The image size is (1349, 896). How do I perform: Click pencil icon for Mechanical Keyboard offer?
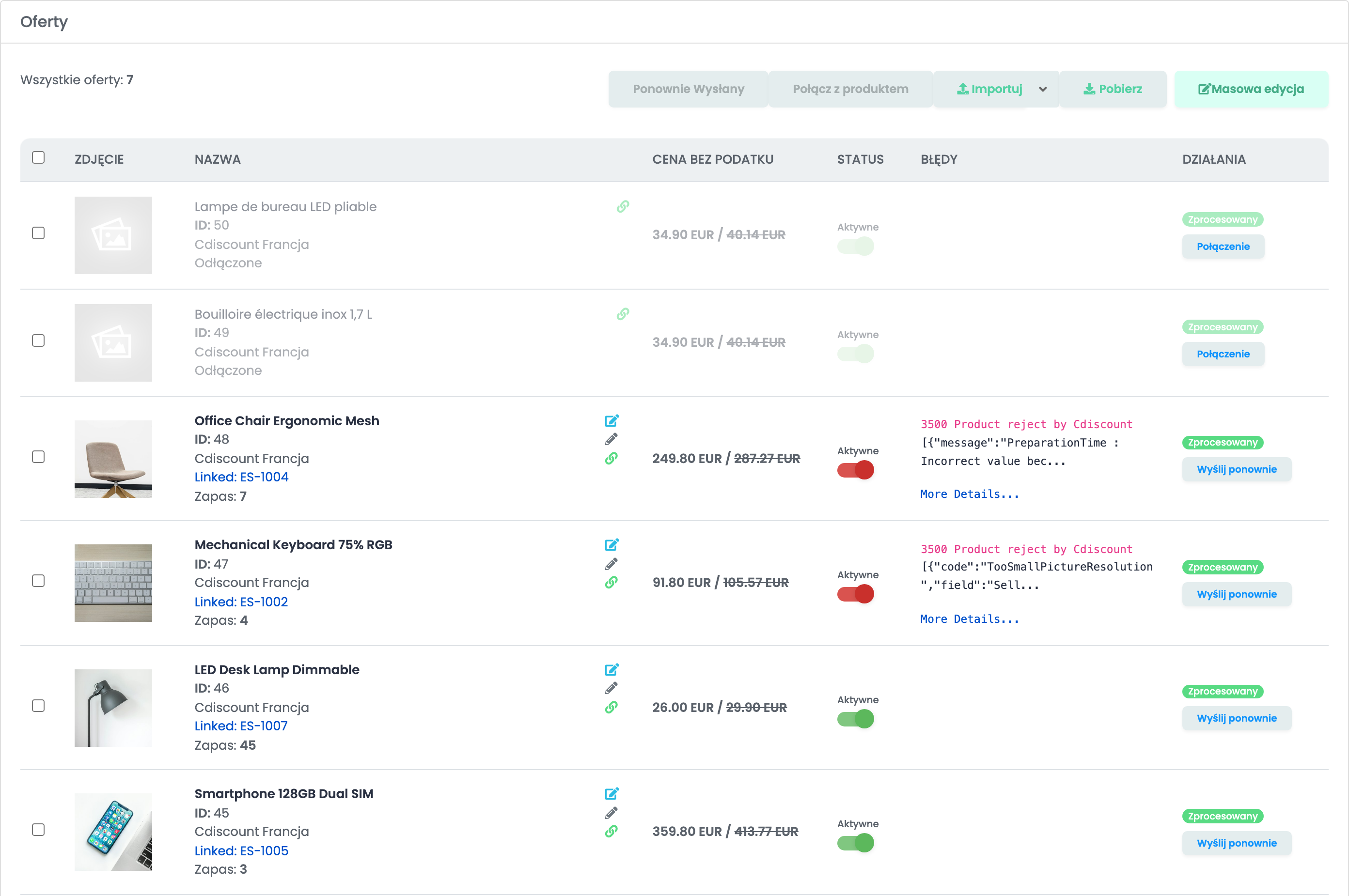click(611, 564)
